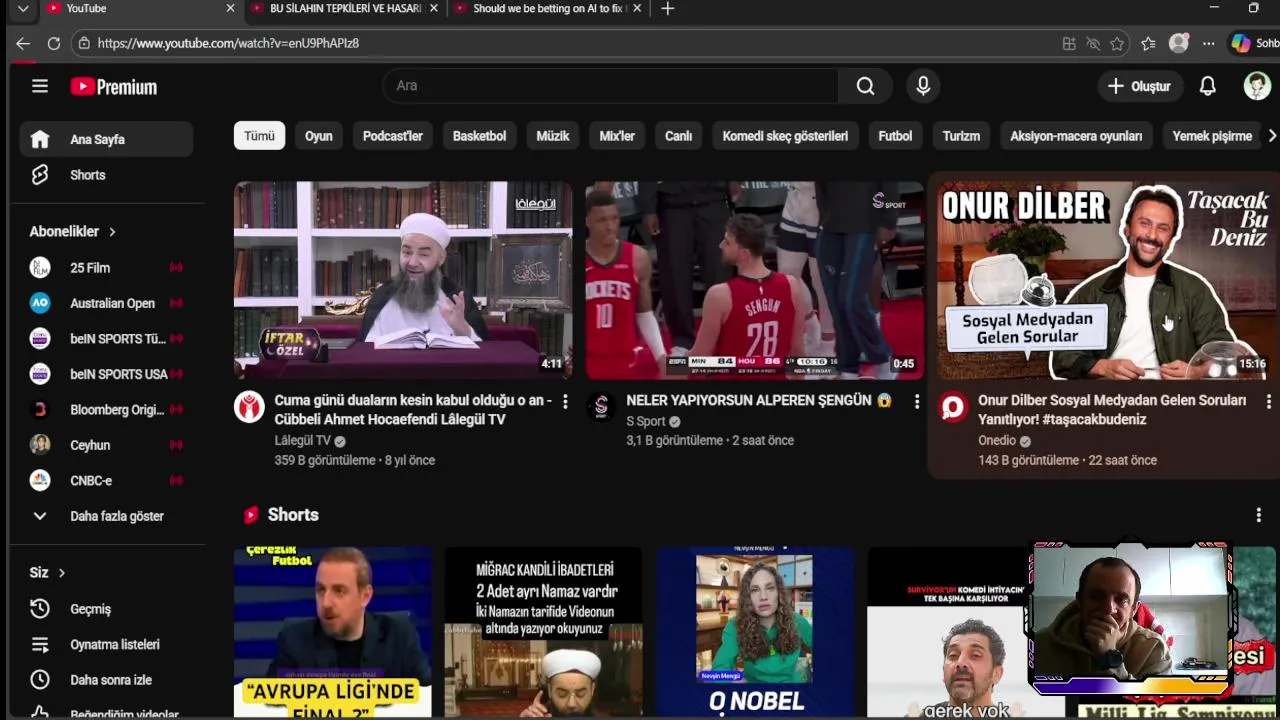Screen dimensions: 1280x720
Task: Open the notifications bell
Action: (x=1208, y=86)
